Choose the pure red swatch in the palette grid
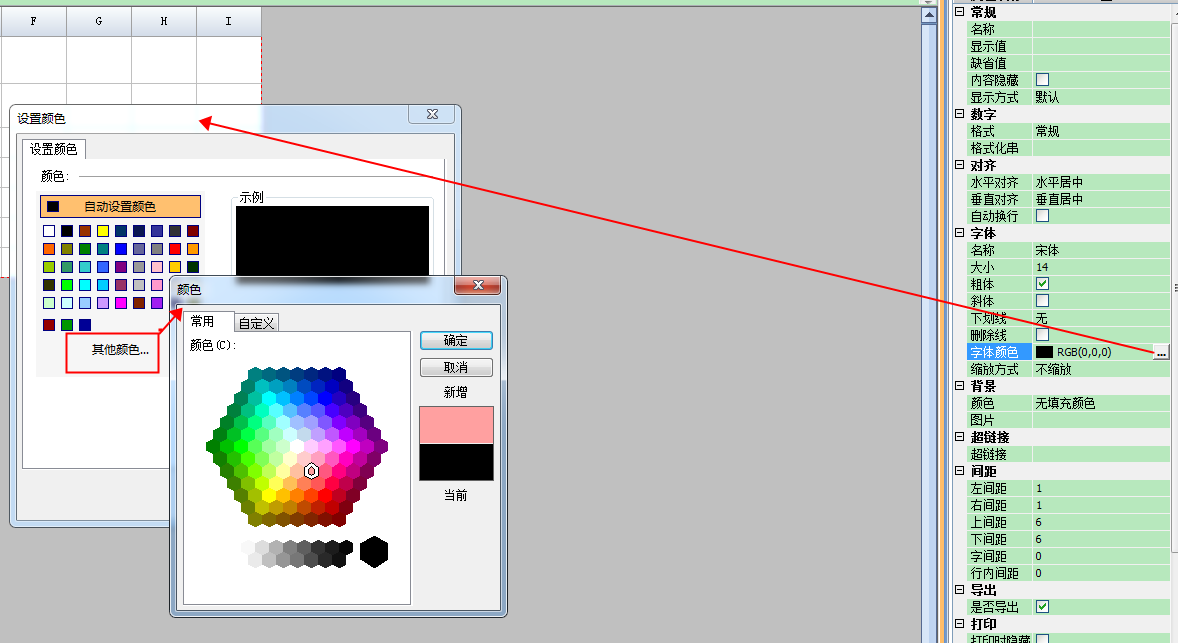The height and width of the screenshot is (643, 1178). click(175, 249)
